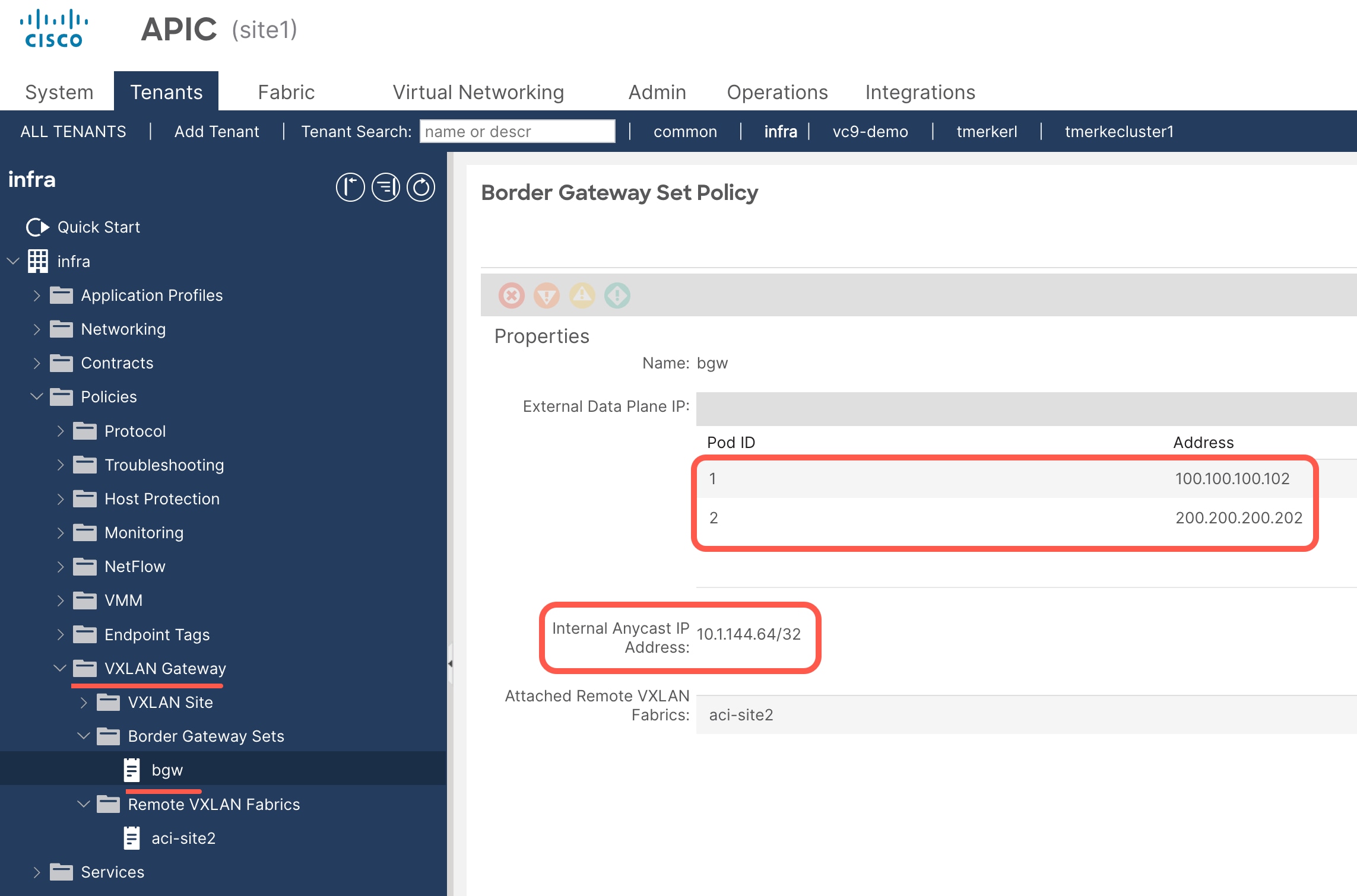Click the Contracts folder icon
This screenshot has height=896, width=1357.
point(61,363)
